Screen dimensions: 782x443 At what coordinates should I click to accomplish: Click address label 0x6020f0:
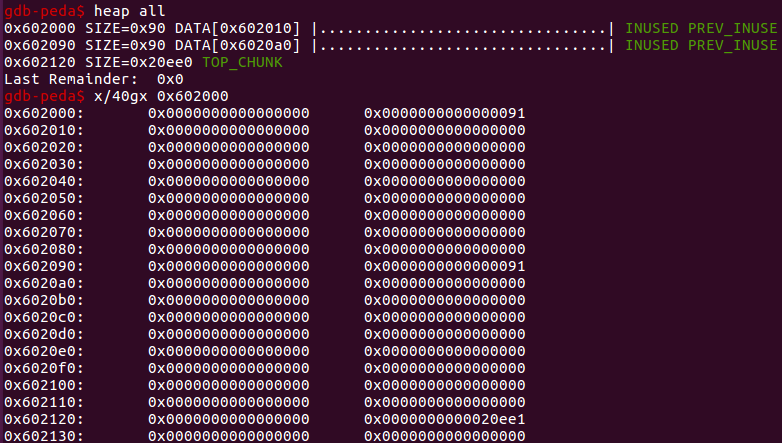click(x=44, y=368)
